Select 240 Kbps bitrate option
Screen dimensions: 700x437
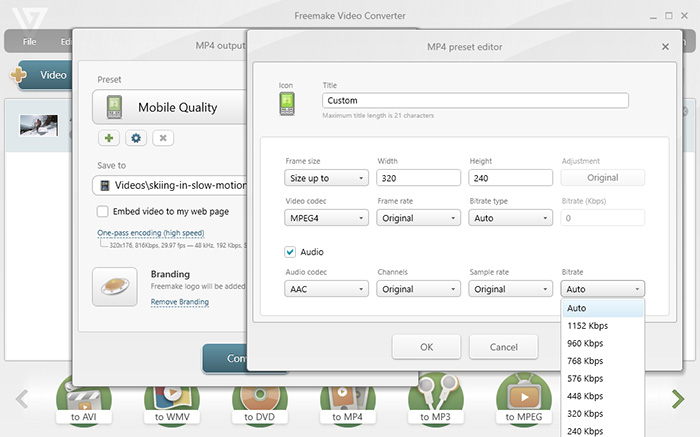coord(602,431)
